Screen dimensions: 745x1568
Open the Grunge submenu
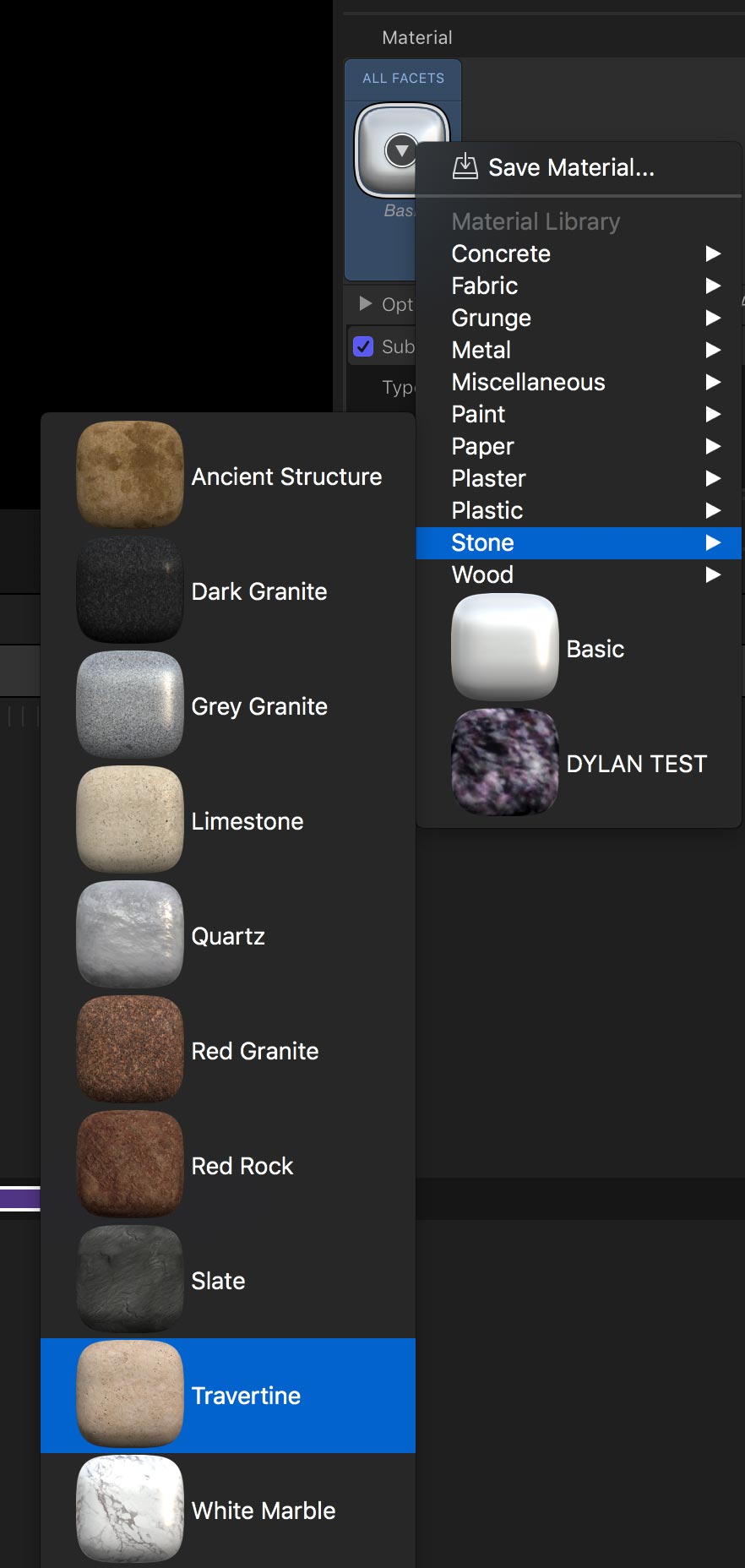coord(579,318)
